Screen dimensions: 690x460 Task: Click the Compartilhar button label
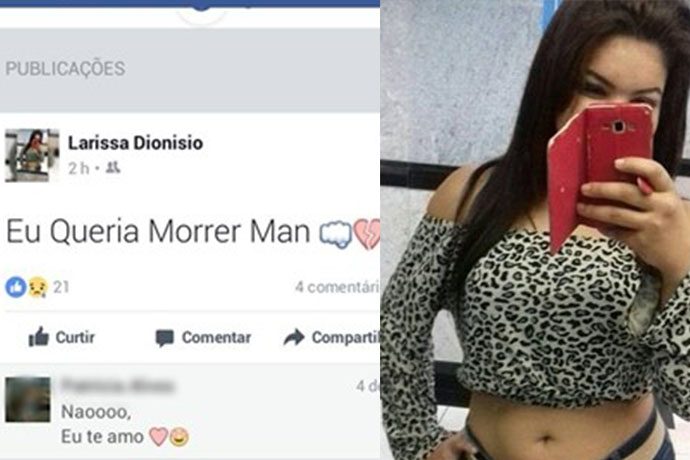(346, 338)
